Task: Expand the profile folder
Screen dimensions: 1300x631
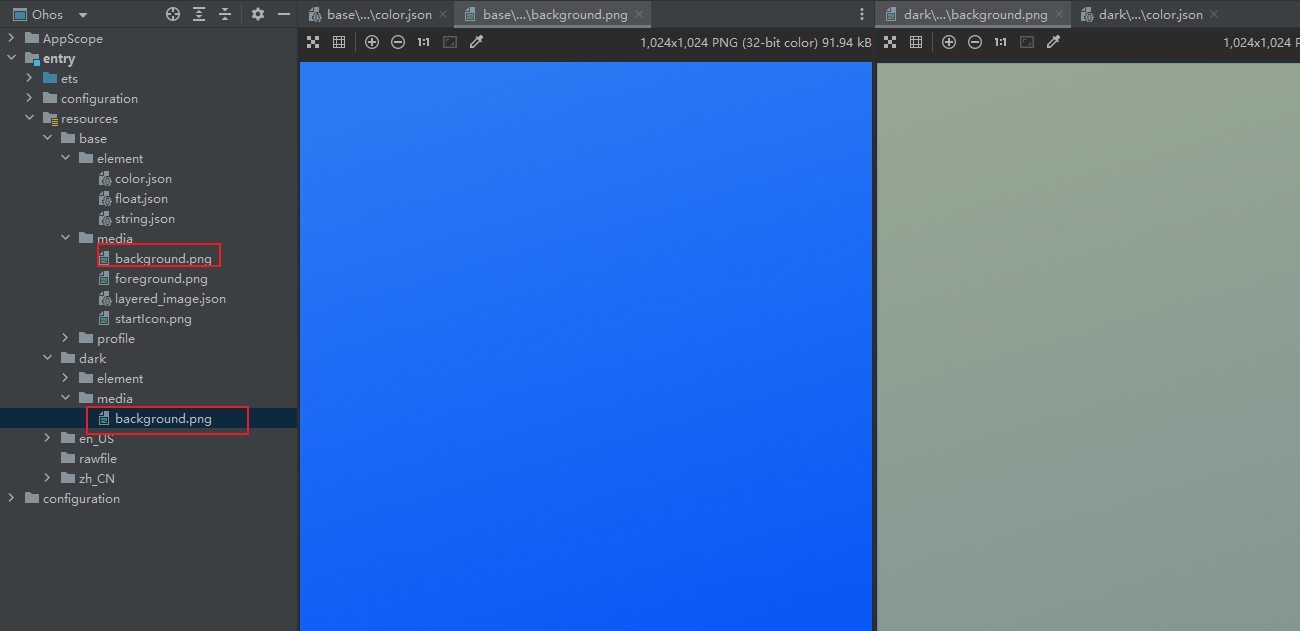Action: 66,338
